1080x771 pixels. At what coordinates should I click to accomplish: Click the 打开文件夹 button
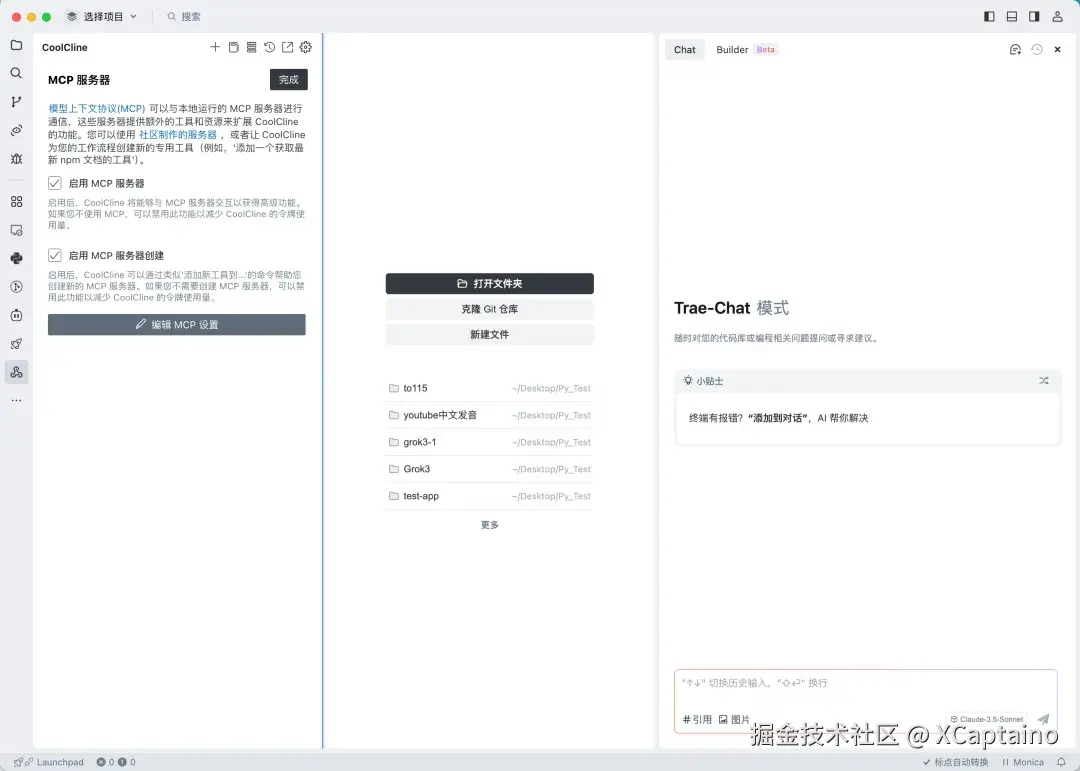(490, 283)
